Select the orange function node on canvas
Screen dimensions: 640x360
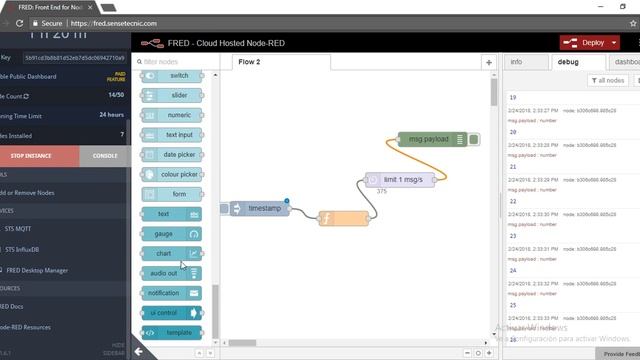[x=344, y=218]
